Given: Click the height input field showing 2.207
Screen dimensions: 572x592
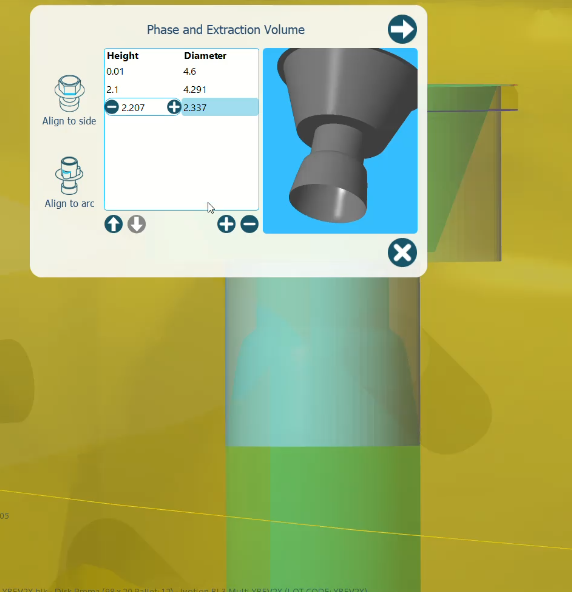Looking at the screenshot, I should click(142, 108).
